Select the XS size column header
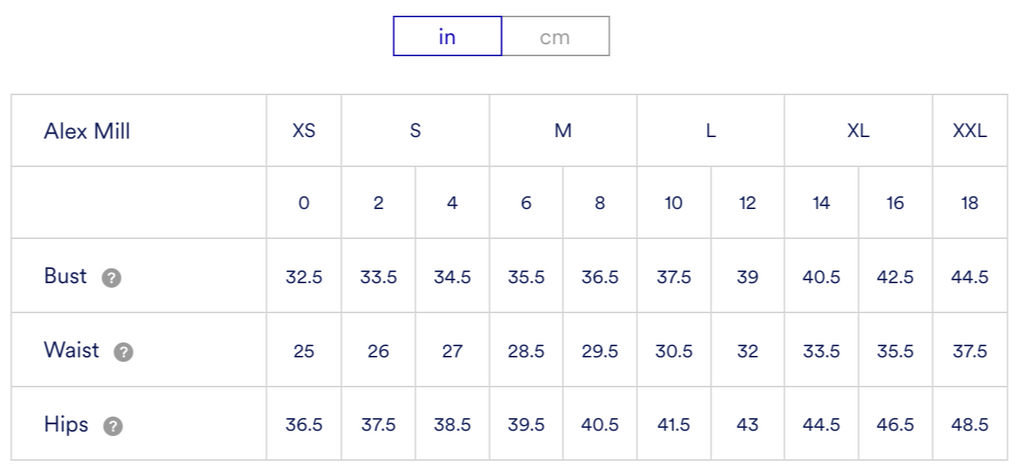 tap(304, 131)
